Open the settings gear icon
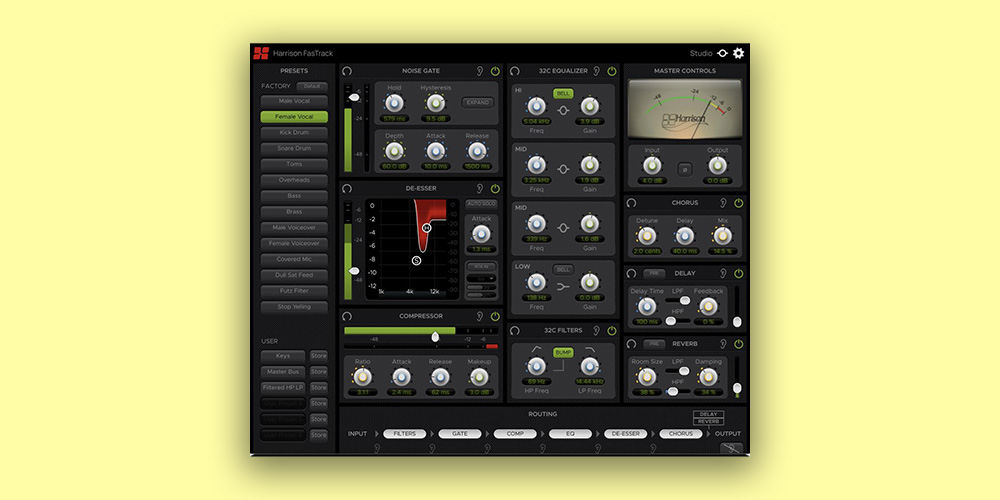 pos(739,53)
